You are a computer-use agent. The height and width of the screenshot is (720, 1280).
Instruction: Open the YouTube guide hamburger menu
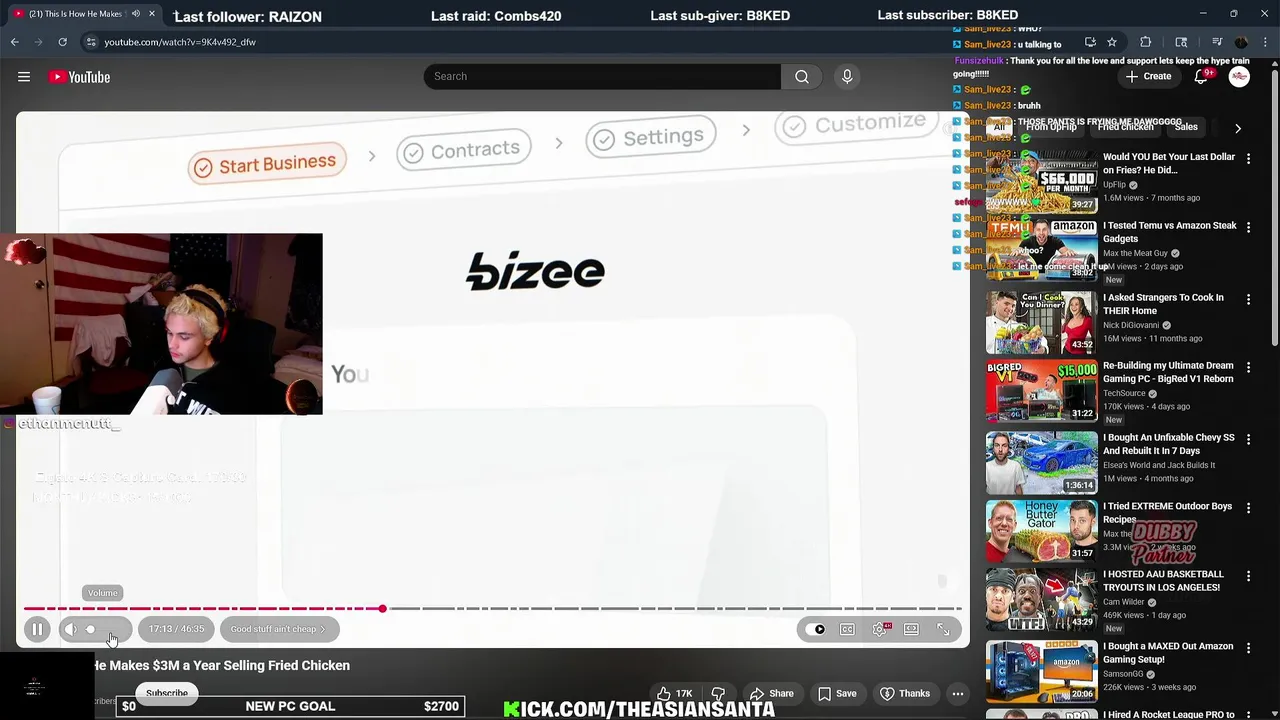pos(24,77)
